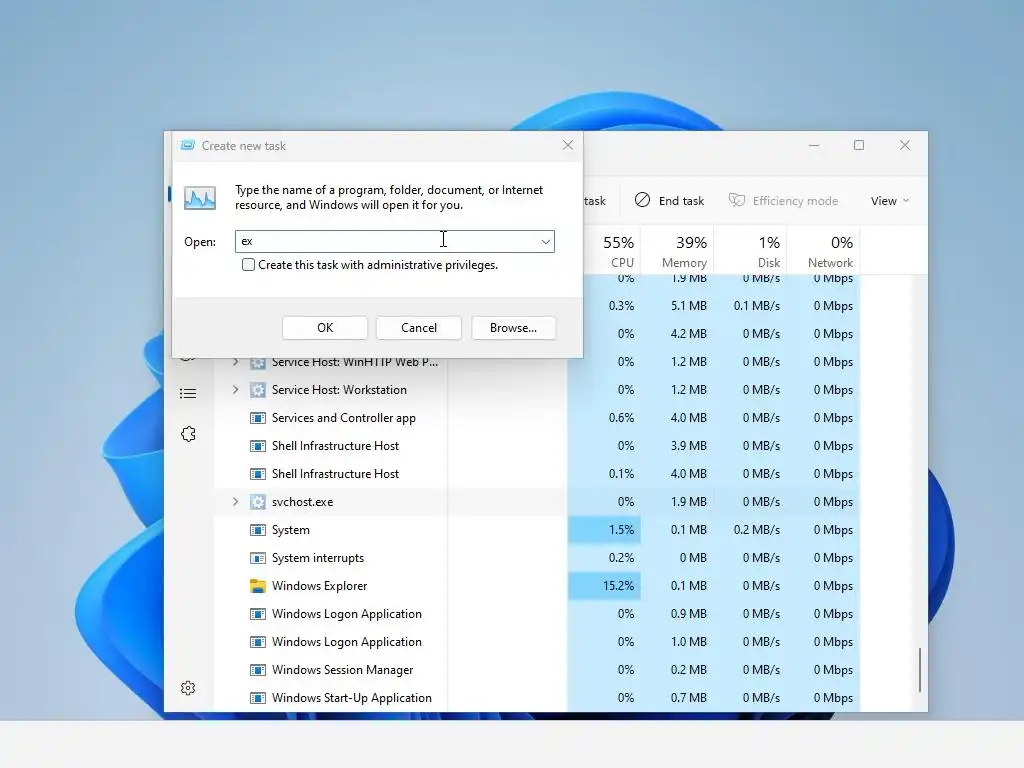Click Efficiency mode in the toolbar
The height and width of the screenshot is (768, 1024).
pyautogui.click(x=784, y=200)
